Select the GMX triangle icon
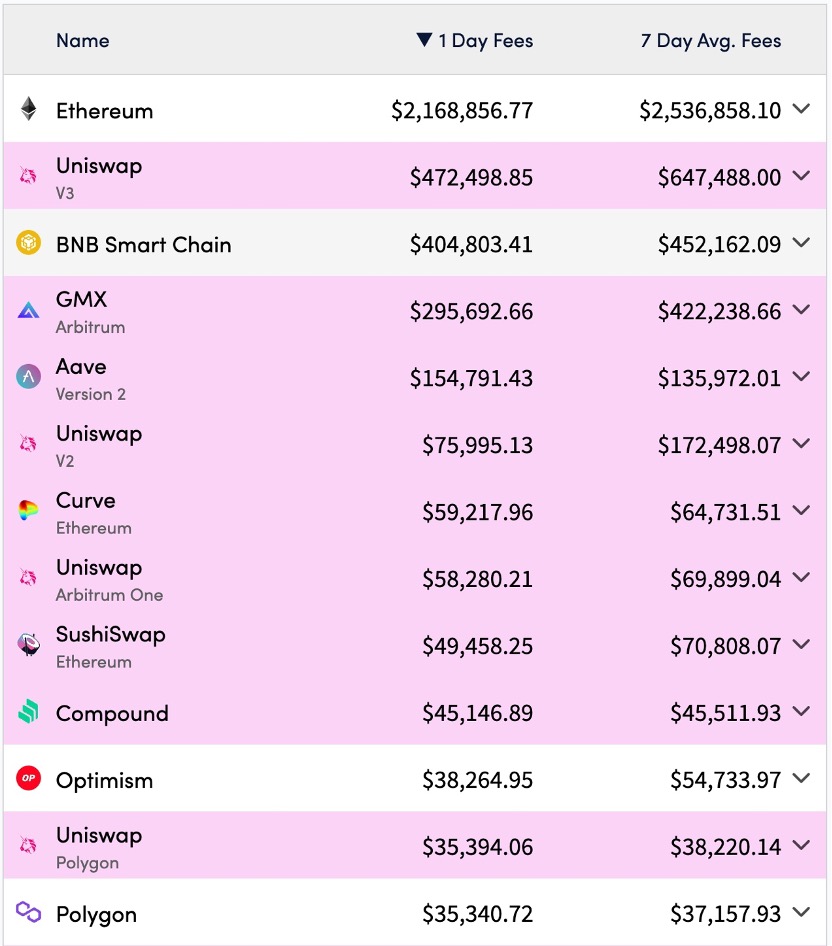Image resolution: width=832 pixels, height=946 pixels. 28,310
